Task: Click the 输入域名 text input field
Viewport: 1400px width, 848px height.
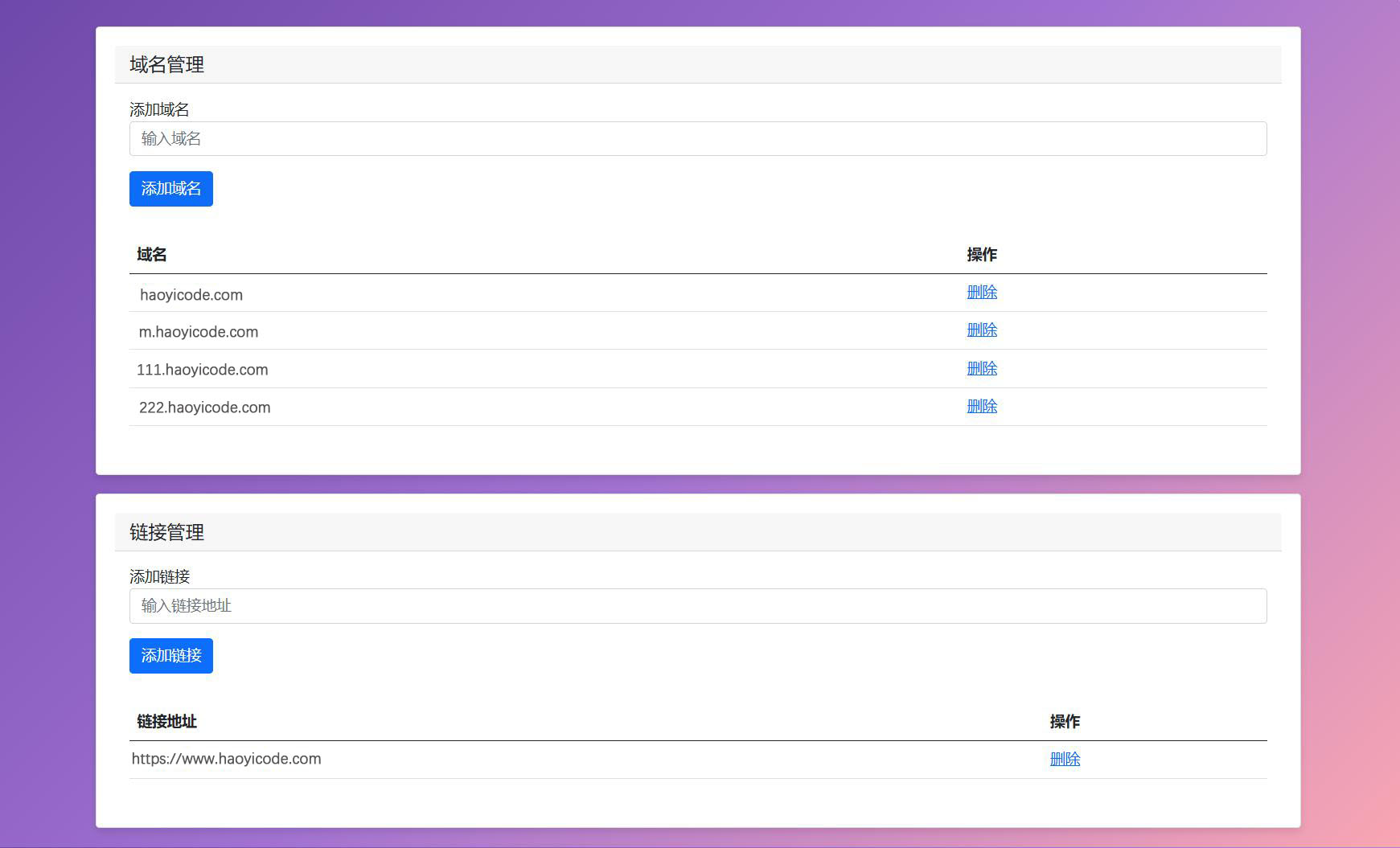Action: pos(697,139)
